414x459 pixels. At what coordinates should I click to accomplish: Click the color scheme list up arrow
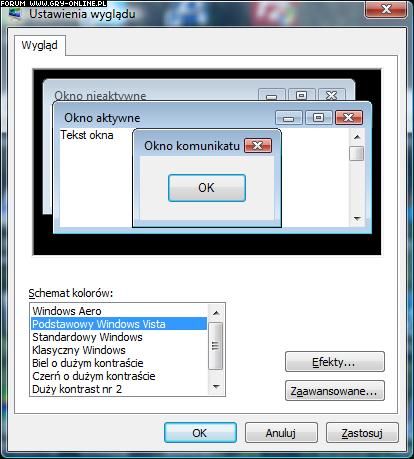pos(216,313)
